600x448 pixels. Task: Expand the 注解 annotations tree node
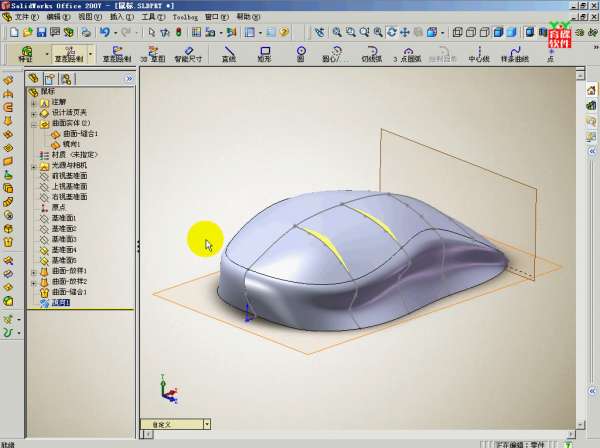point(33,102)
